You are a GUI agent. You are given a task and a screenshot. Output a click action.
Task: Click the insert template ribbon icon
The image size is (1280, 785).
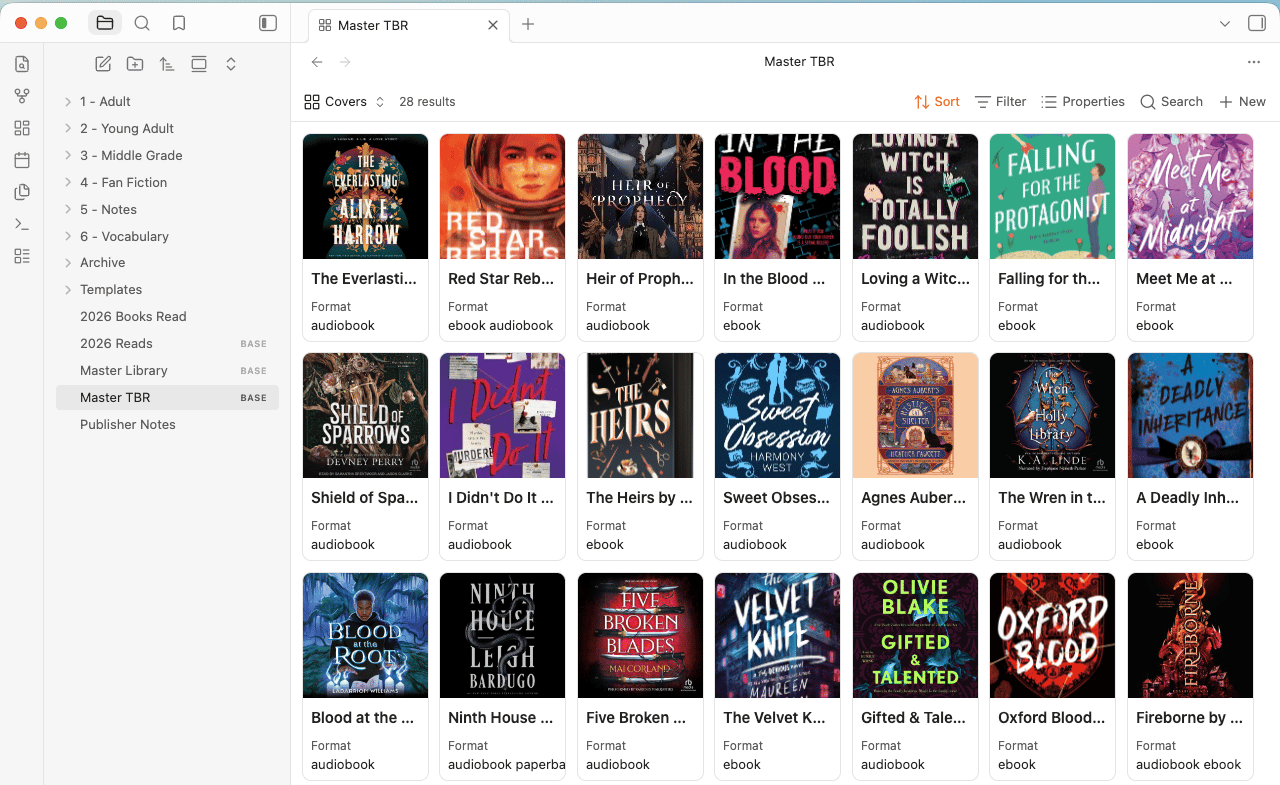pyautogui.click(x=22, y=192)
